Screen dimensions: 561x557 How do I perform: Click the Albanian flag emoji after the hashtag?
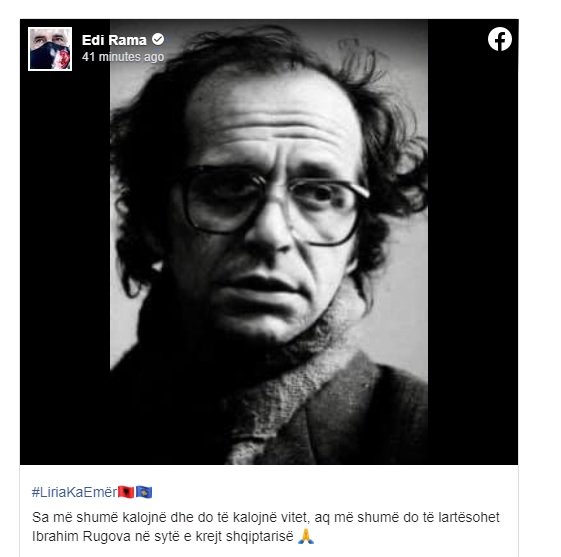[x=126, y=492]
